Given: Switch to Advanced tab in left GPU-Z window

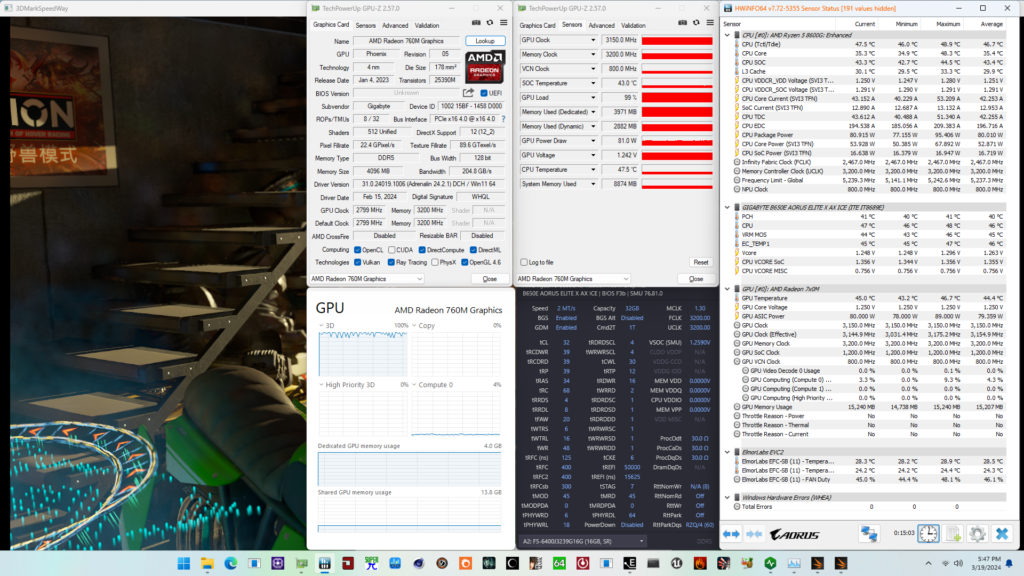Looking at the screenshot, I should [395, 25].
